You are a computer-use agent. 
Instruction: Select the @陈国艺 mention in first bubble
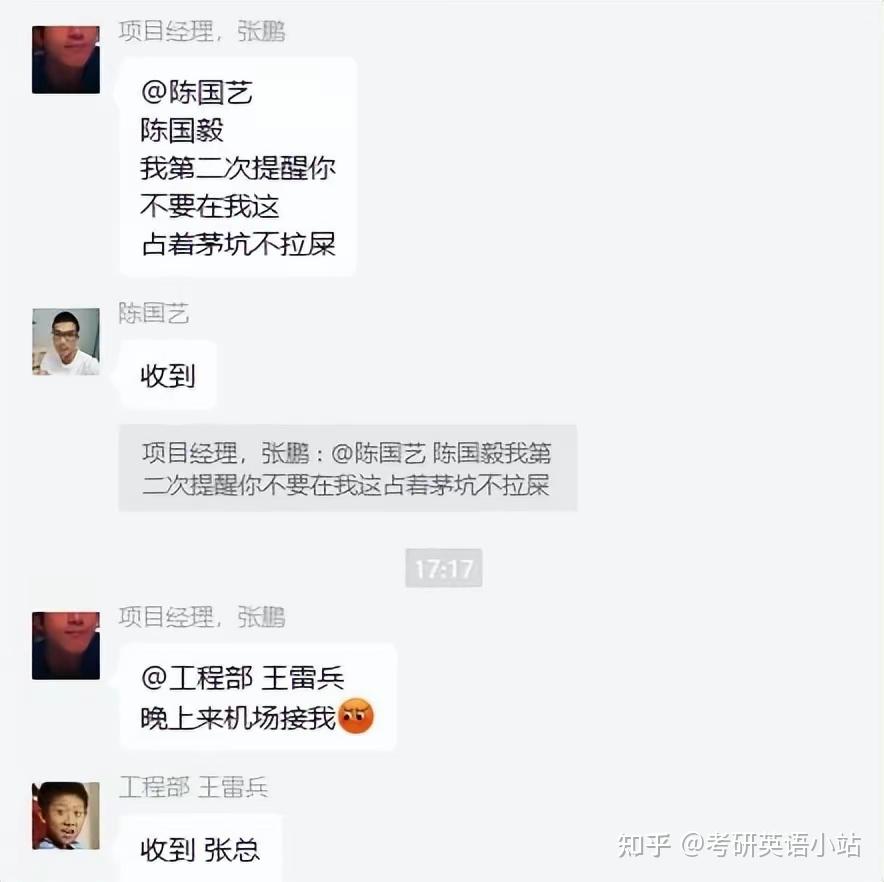[197, 92]
